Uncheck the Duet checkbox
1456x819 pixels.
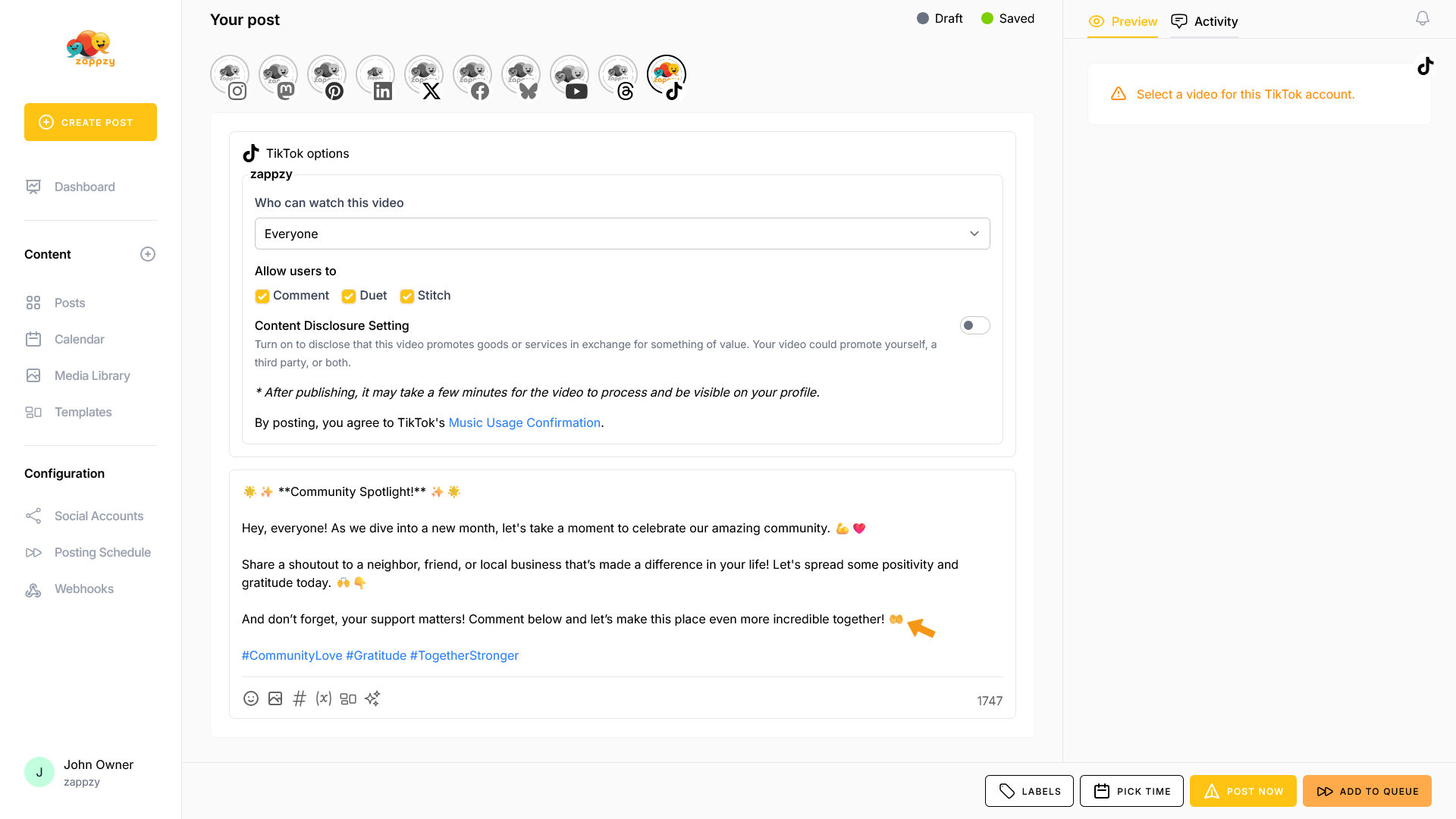click(349, 296)
